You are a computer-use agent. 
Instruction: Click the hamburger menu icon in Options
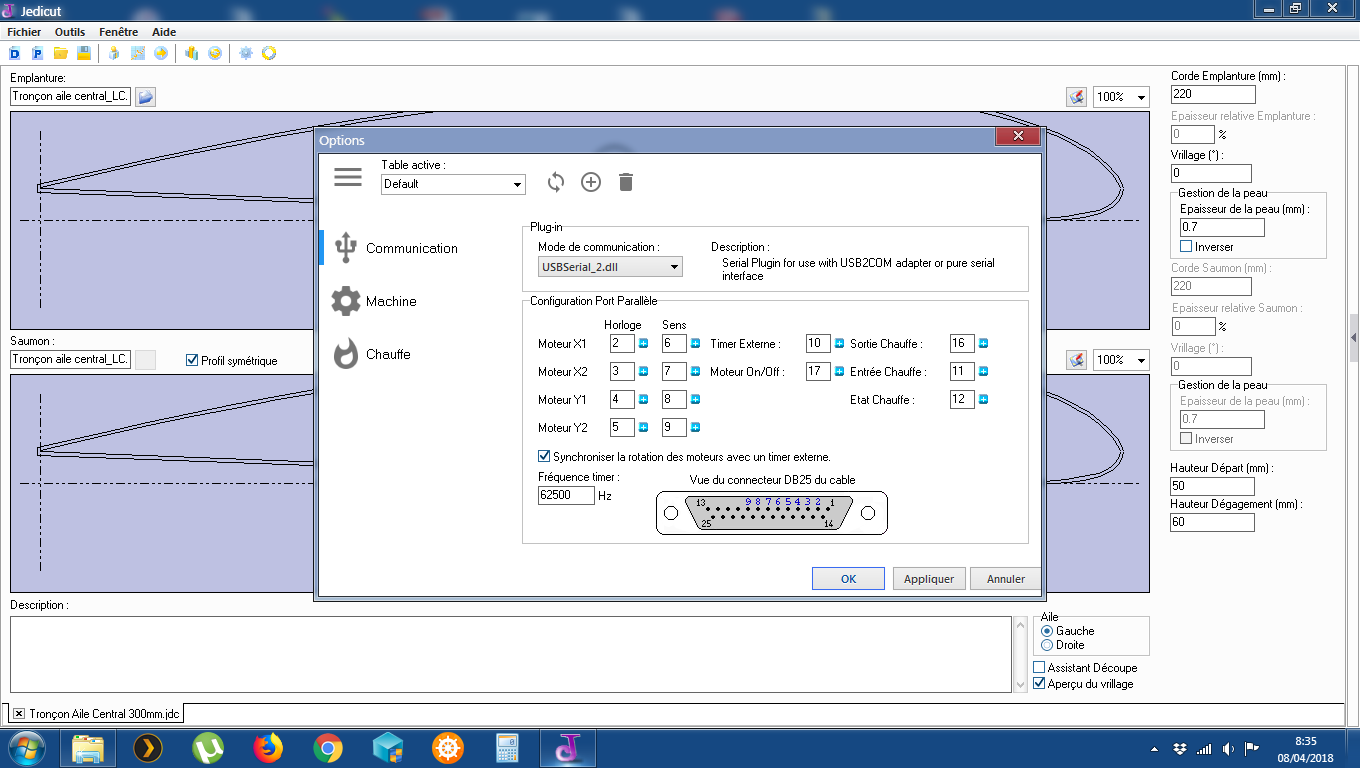348,177
